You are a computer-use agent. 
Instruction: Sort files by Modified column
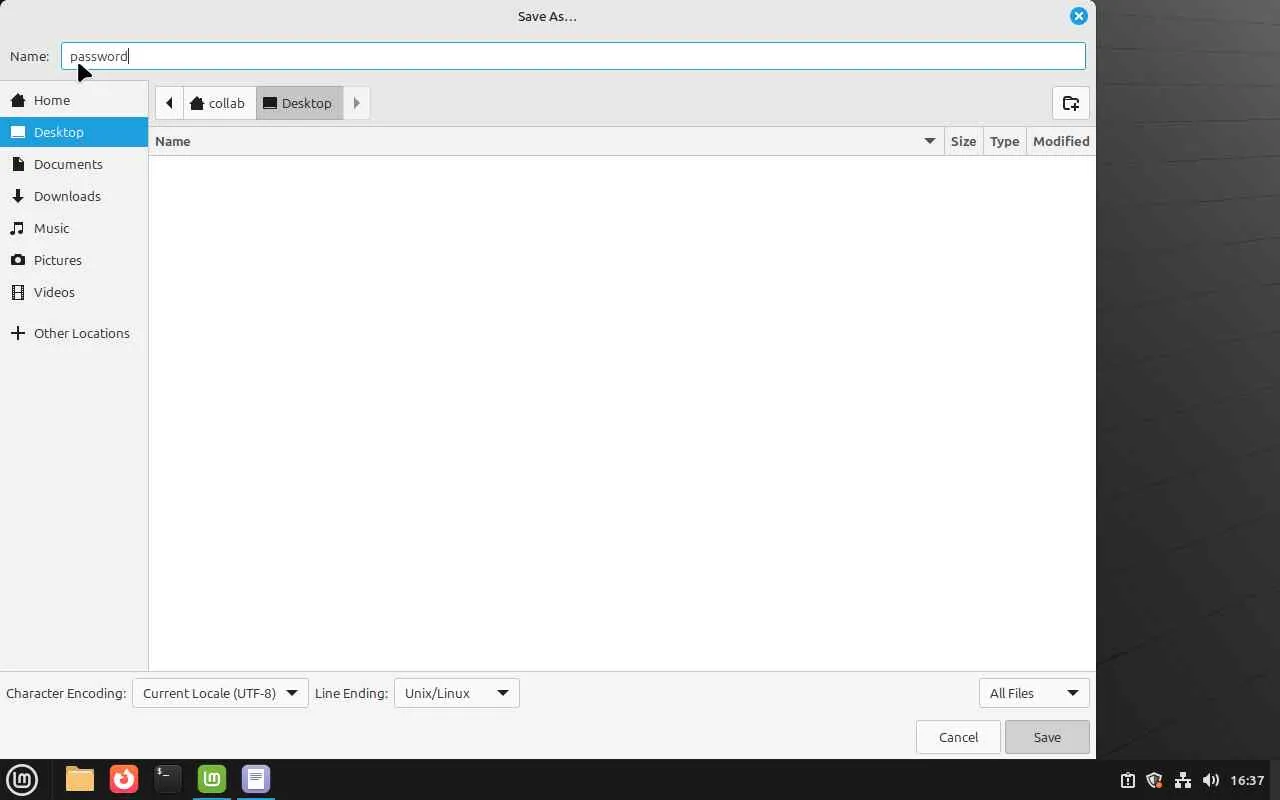(1061, 141)
